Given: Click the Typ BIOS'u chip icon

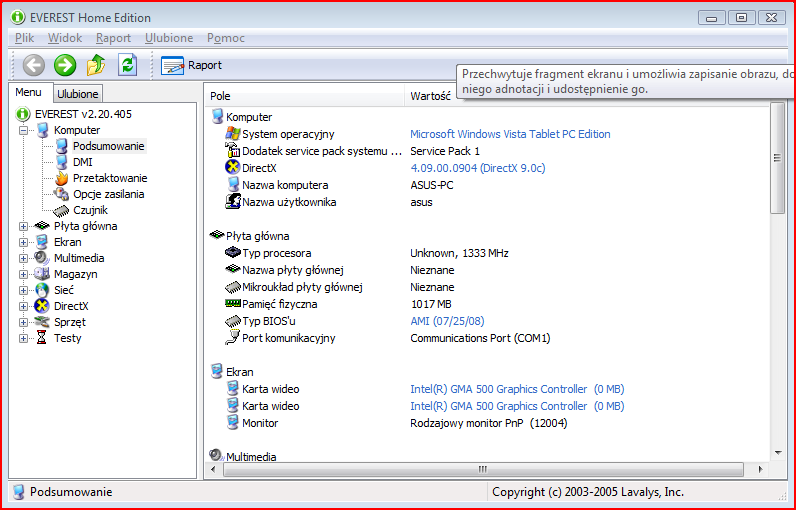Looking at the screenshot, I should (x=233, y=321).
